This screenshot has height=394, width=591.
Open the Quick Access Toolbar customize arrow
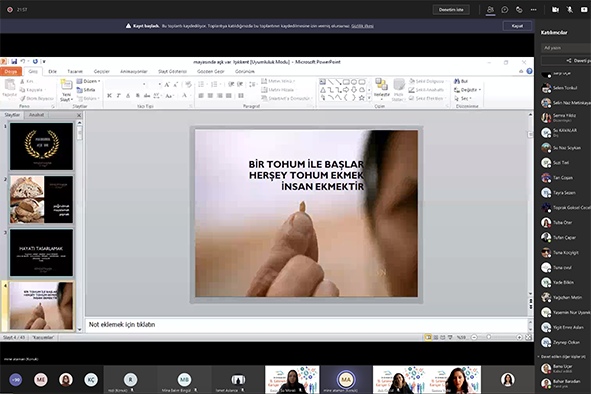pos(44,61)
